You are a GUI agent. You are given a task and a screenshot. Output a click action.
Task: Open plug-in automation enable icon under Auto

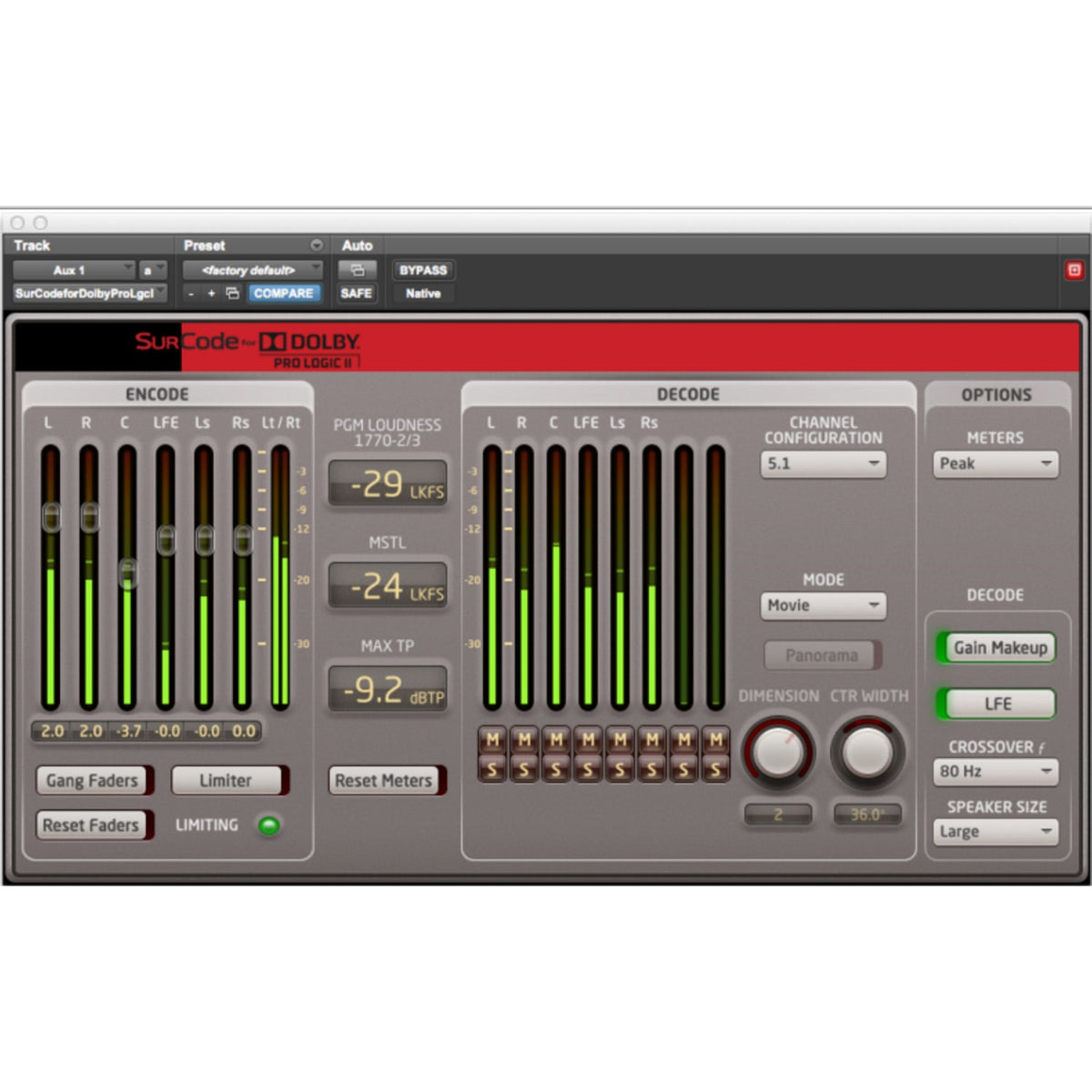click(357, 270)
